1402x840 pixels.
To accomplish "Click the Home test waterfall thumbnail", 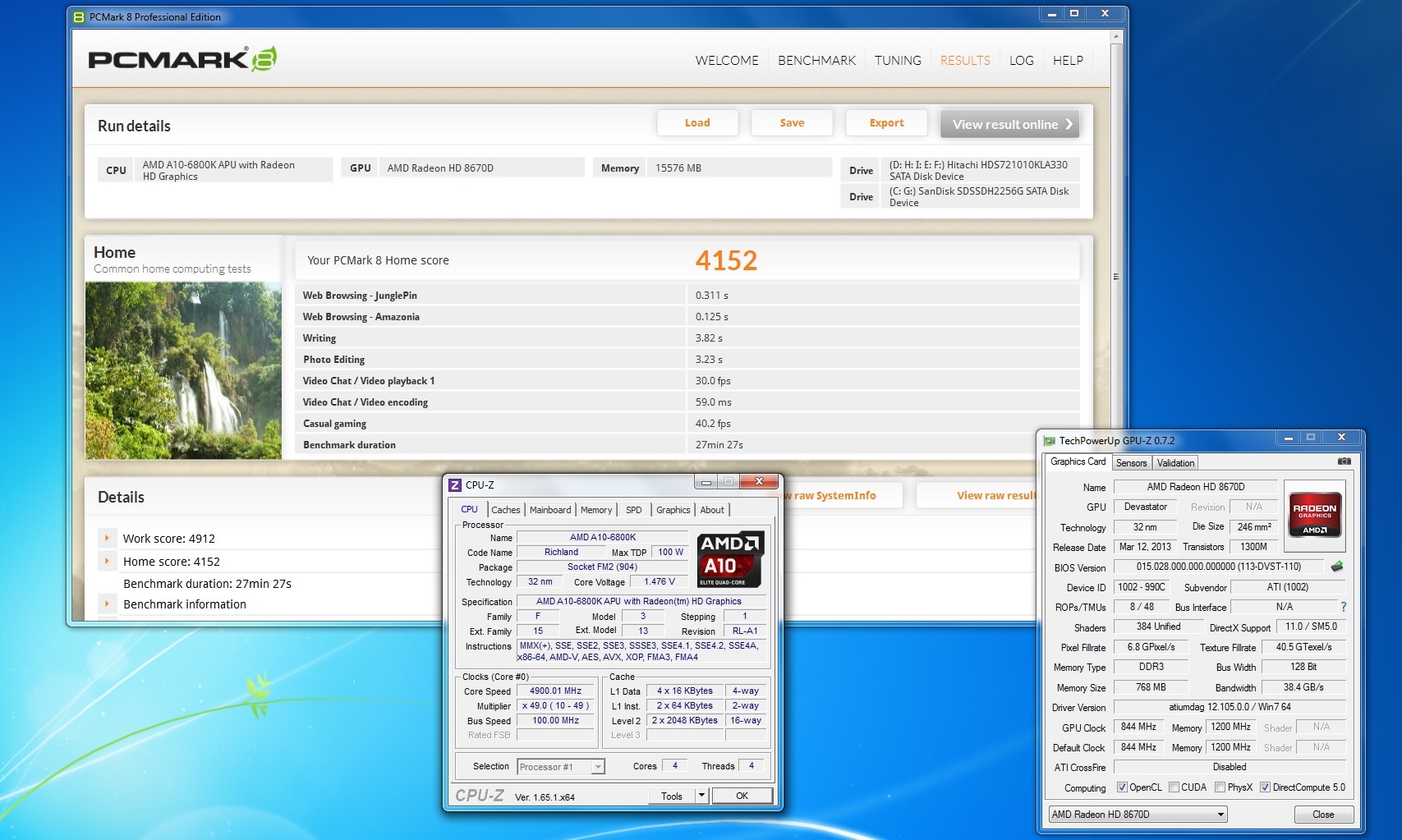I will click(183, 370).
